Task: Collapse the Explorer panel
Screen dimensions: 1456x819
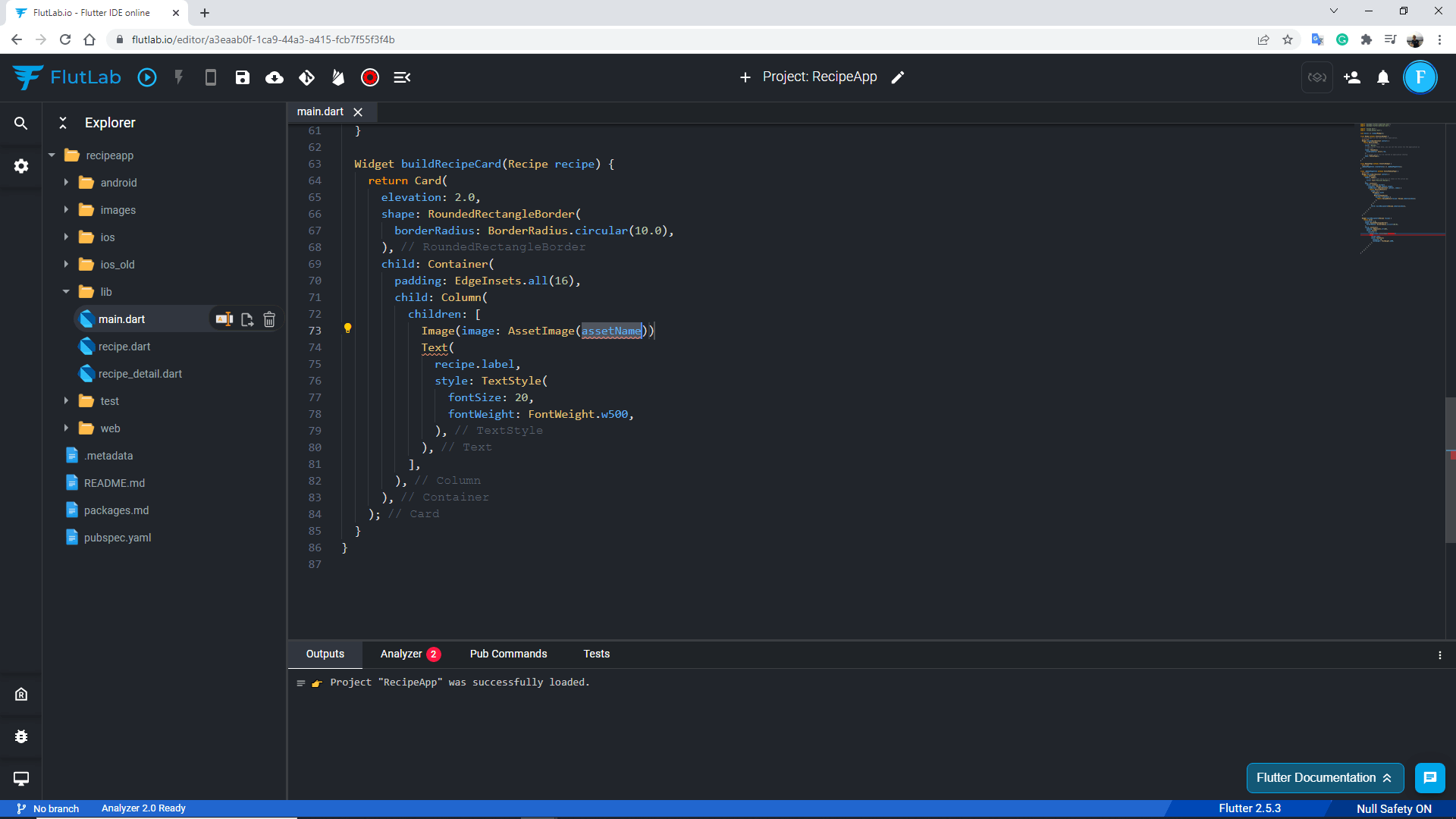Action: click(x=63, y=123)
